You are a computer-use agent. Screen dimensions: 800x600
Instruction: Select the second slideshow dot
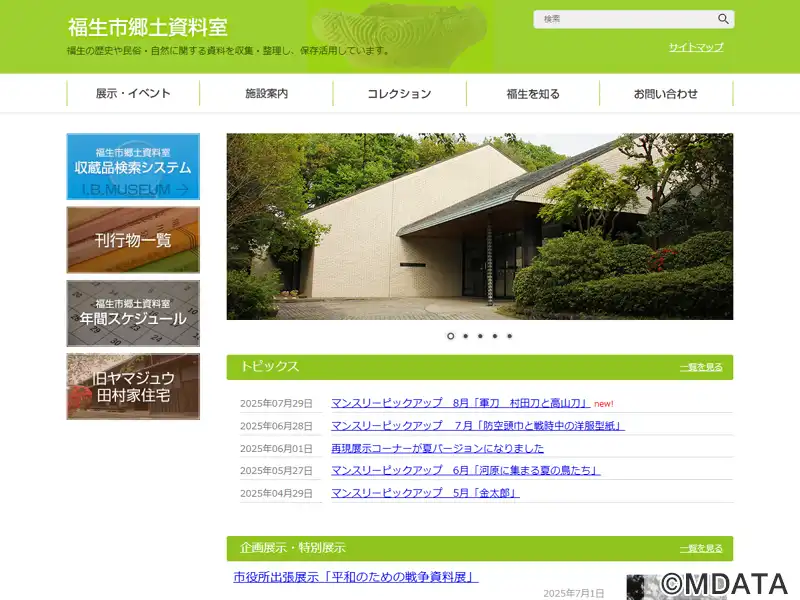(465, 336)
